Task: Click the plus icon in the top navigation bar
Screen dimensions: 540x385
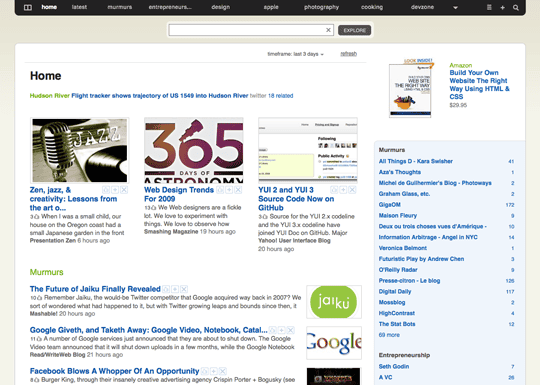Action: [x=502, y=7]
